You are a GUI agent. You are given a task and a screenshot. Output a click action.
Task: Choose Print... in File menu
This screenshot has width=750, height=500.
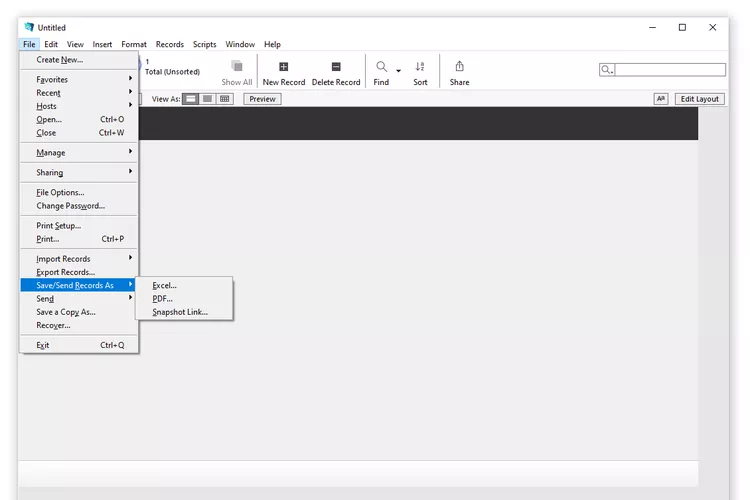tap(79, 239)
